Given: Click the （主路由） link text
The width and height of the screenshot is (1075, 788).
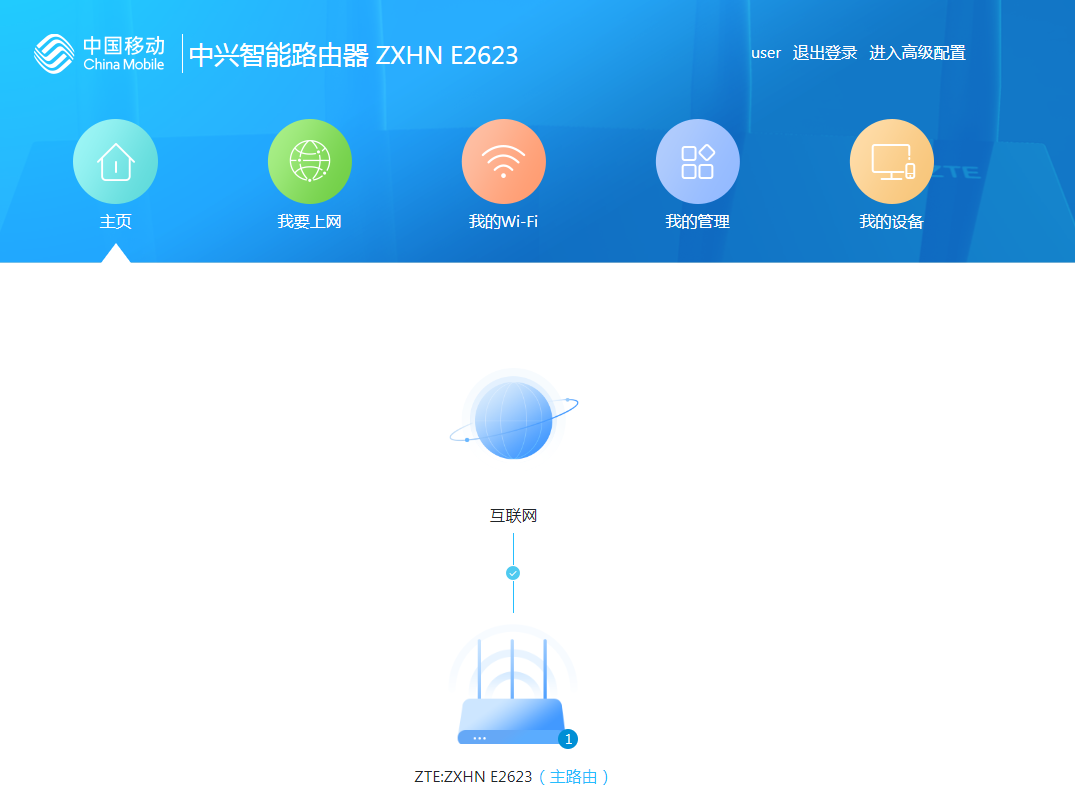Looking at the screenshot, I should [574, 776].
